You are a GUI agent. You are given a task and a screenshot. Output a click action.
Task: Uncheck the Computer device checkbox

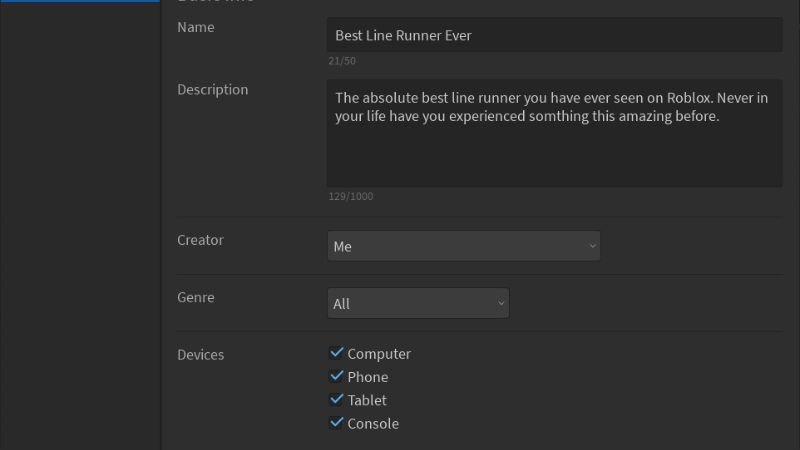pos(336,353)
